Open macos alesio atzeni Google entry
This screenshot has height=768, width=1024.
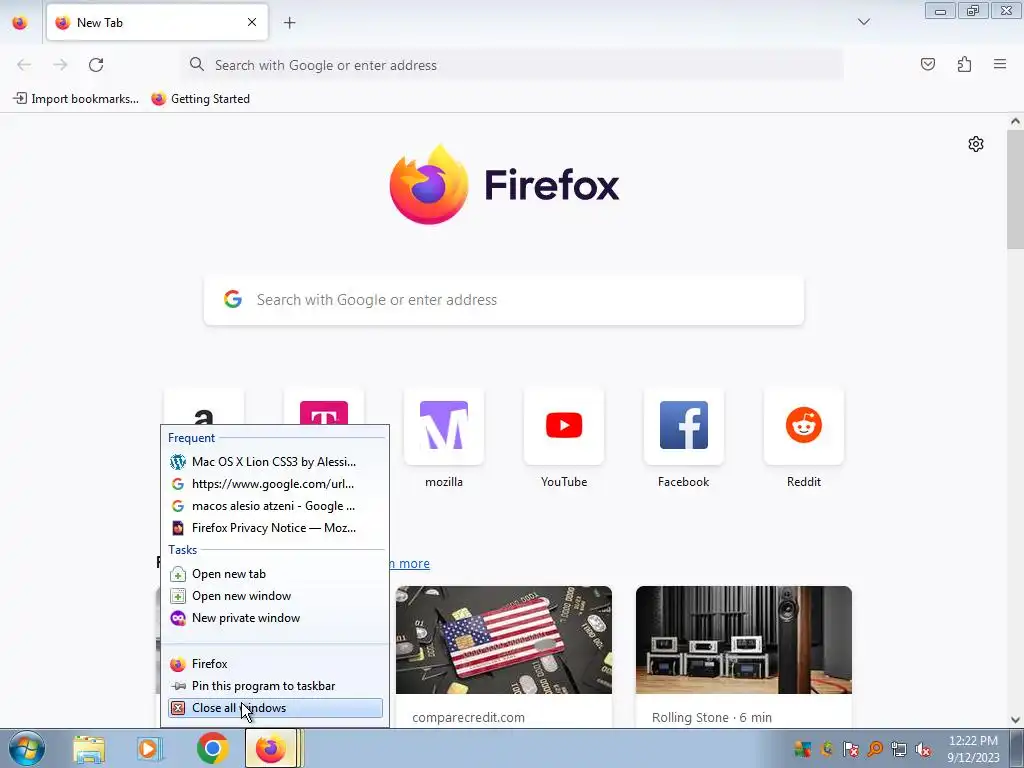coord(275,506)
